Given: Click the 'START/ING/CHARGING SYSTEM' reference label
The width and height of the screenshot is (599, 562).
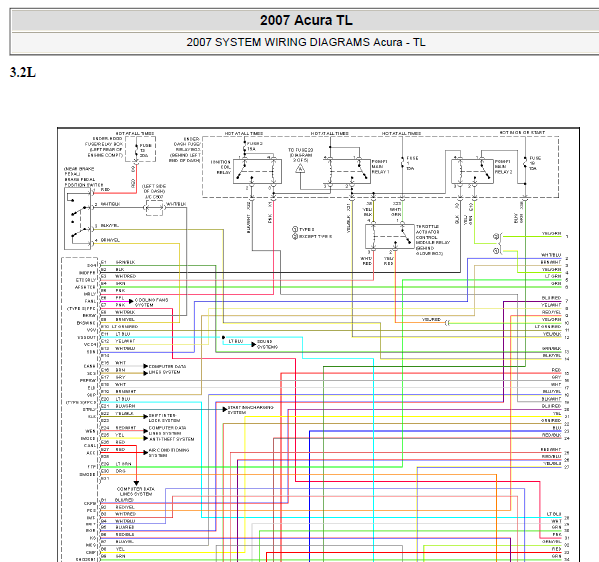Looking at the screenshot, I should click(251, 410).
